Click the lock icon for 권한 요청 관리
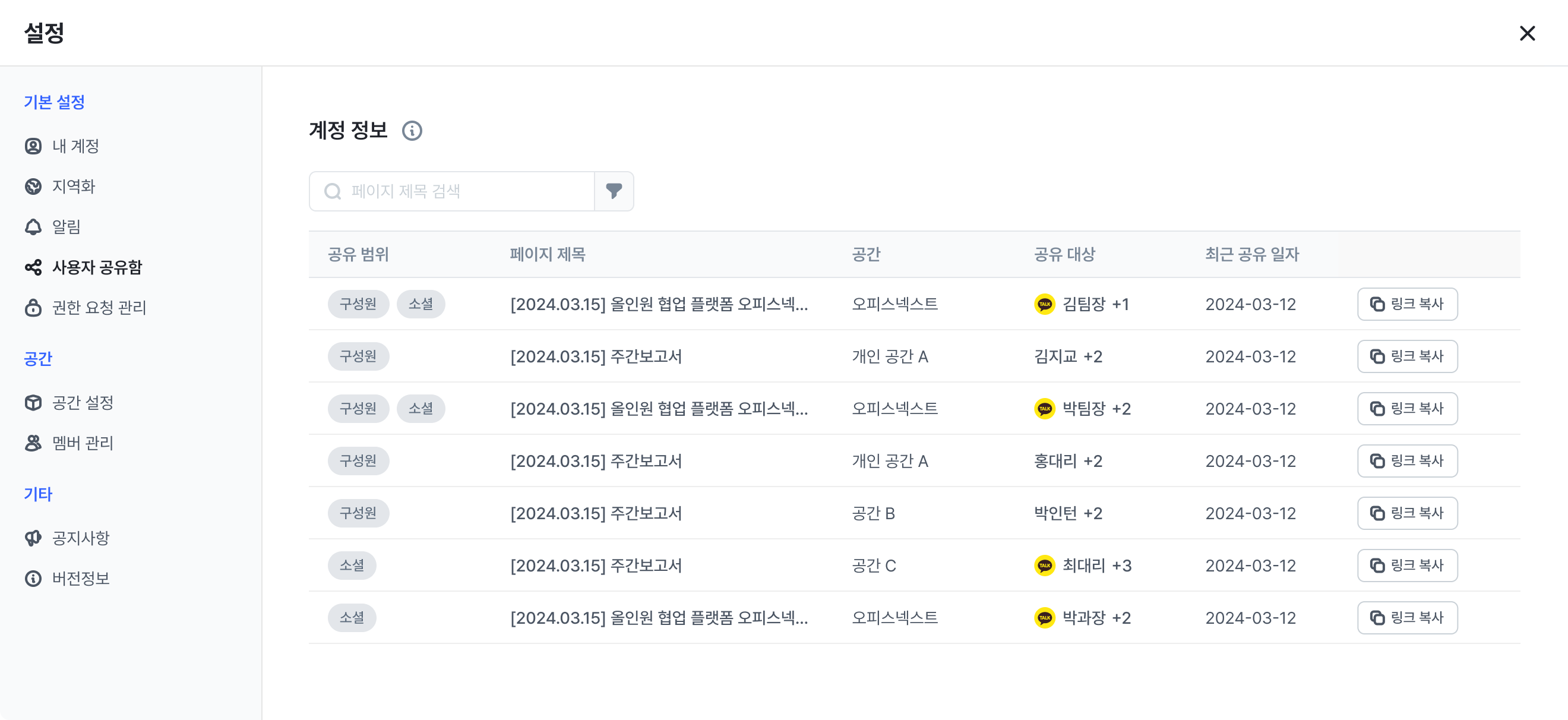 pyautogui.click(x=33, y=307)
